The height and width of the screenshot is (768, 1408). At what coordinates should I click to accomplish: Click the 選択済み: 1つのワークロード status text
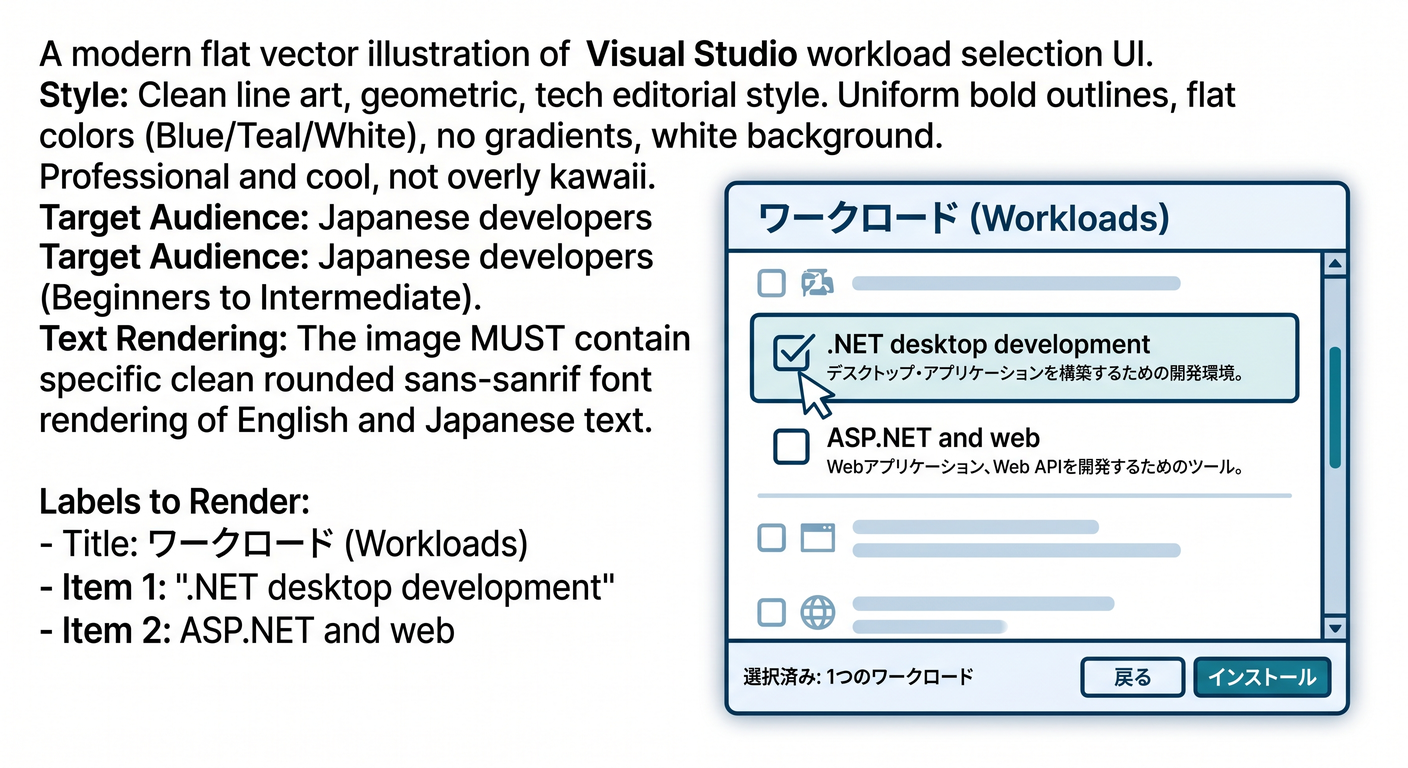(858, 677)
